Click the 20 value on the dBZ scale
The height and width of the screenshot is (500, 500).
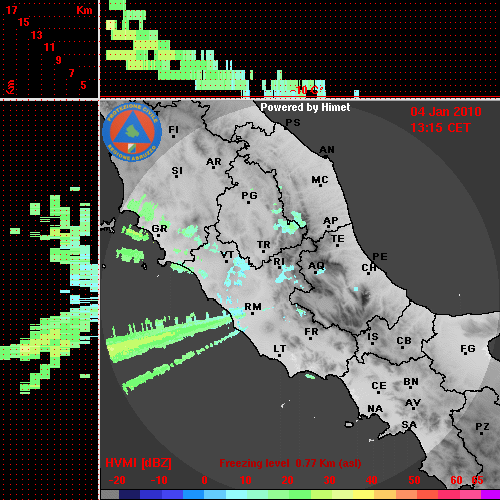click(x=287, y=480)
